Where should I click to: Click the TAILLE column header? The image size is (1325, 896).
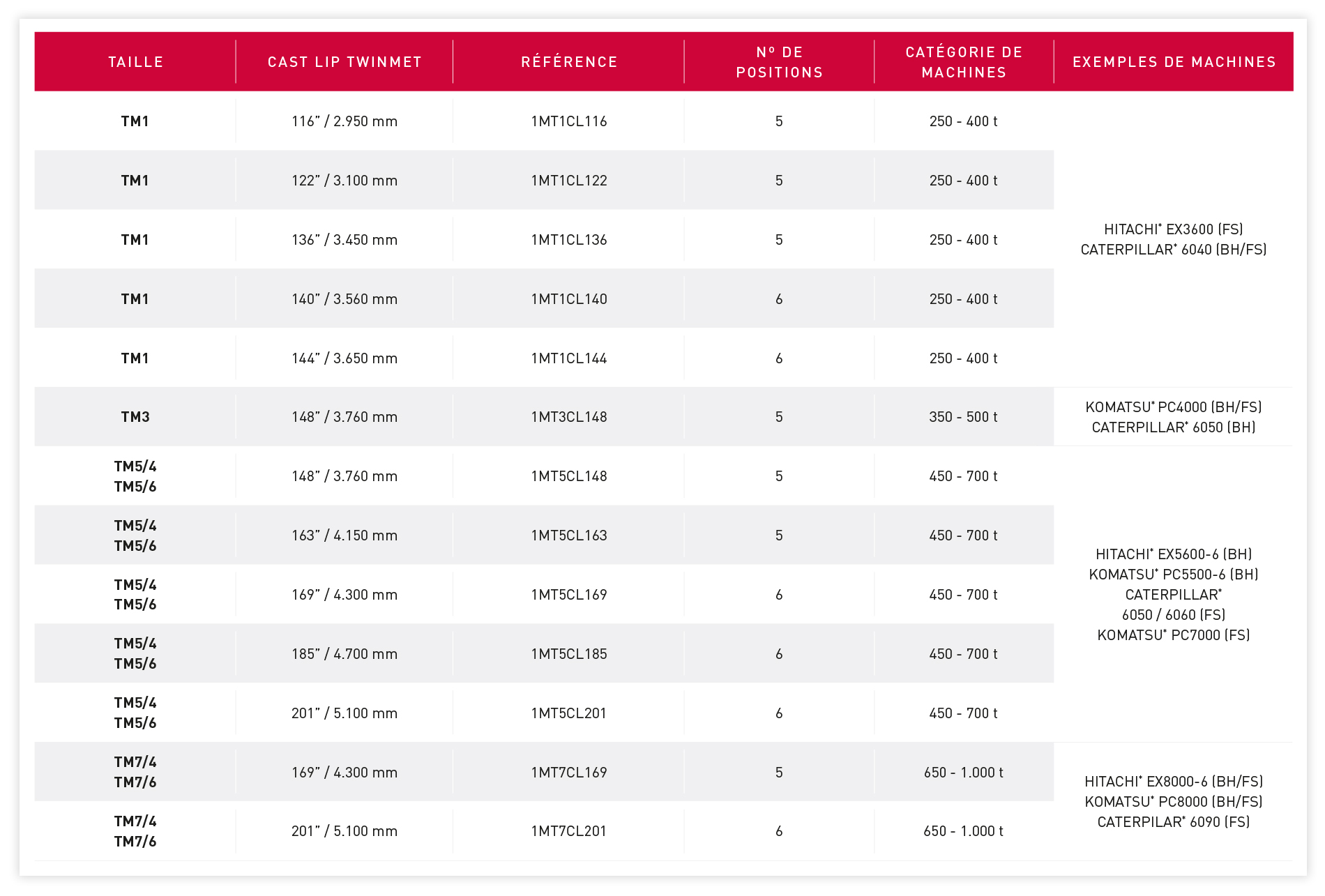[x=135, y=62]
